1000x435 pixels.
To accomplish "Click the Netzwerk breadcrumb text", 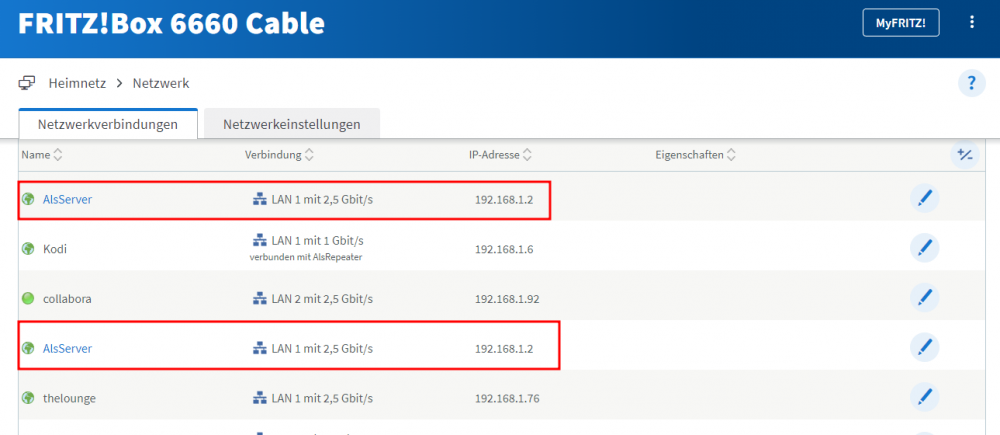I will [161, 83].
